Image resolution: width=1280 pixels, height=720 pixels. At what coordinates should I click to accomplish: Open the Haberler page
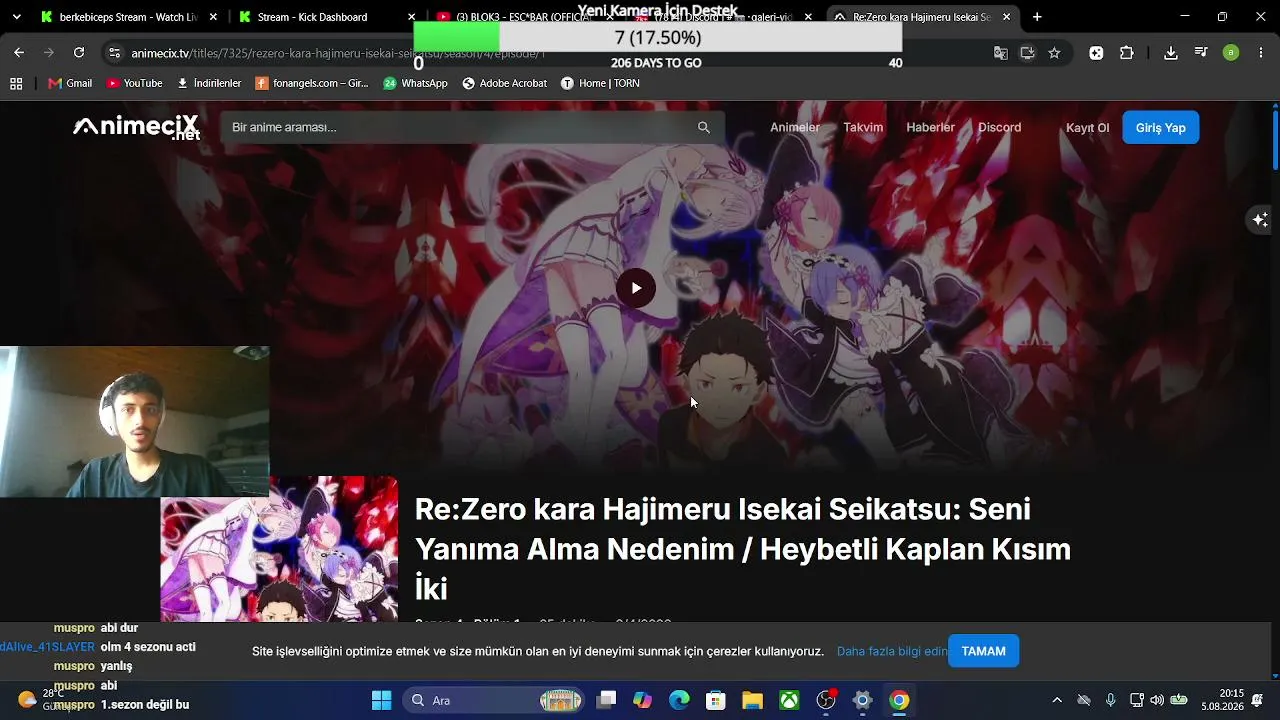coord(930,127)
